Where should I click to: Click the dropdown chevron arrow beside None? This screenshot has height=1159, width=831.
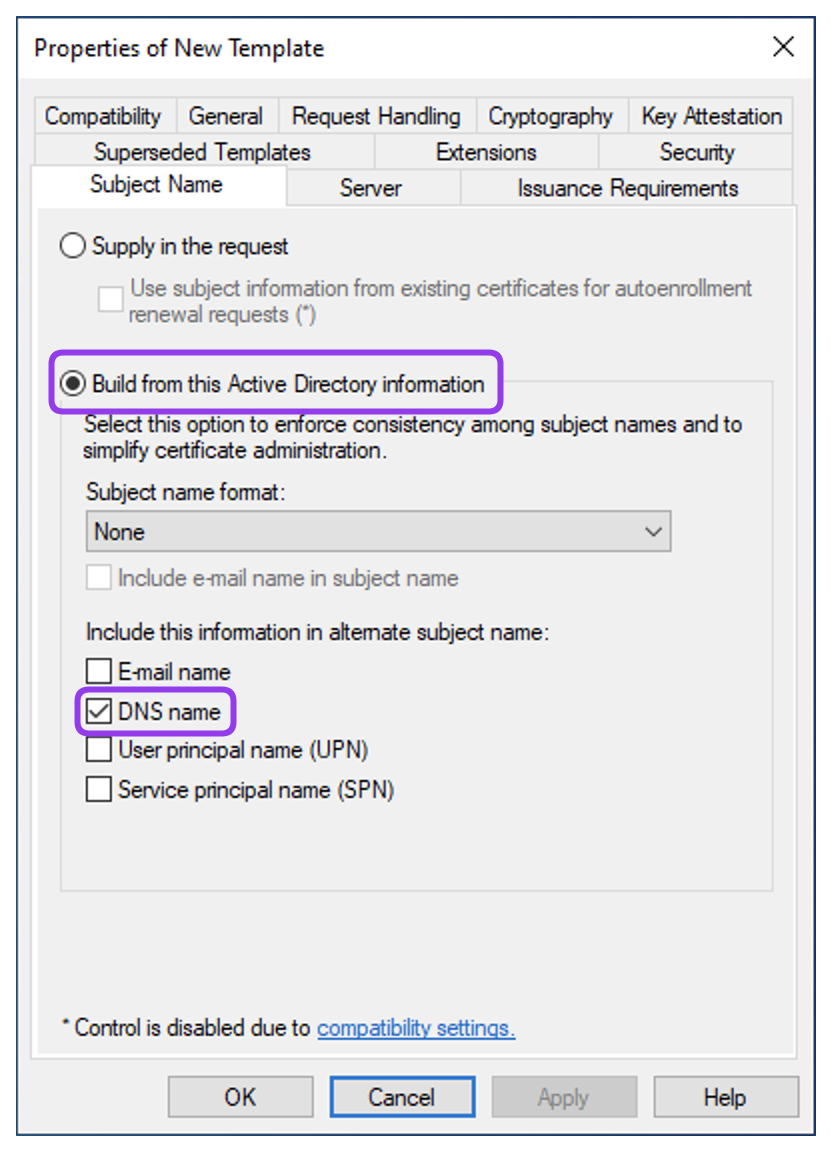[x=653, y=531]
